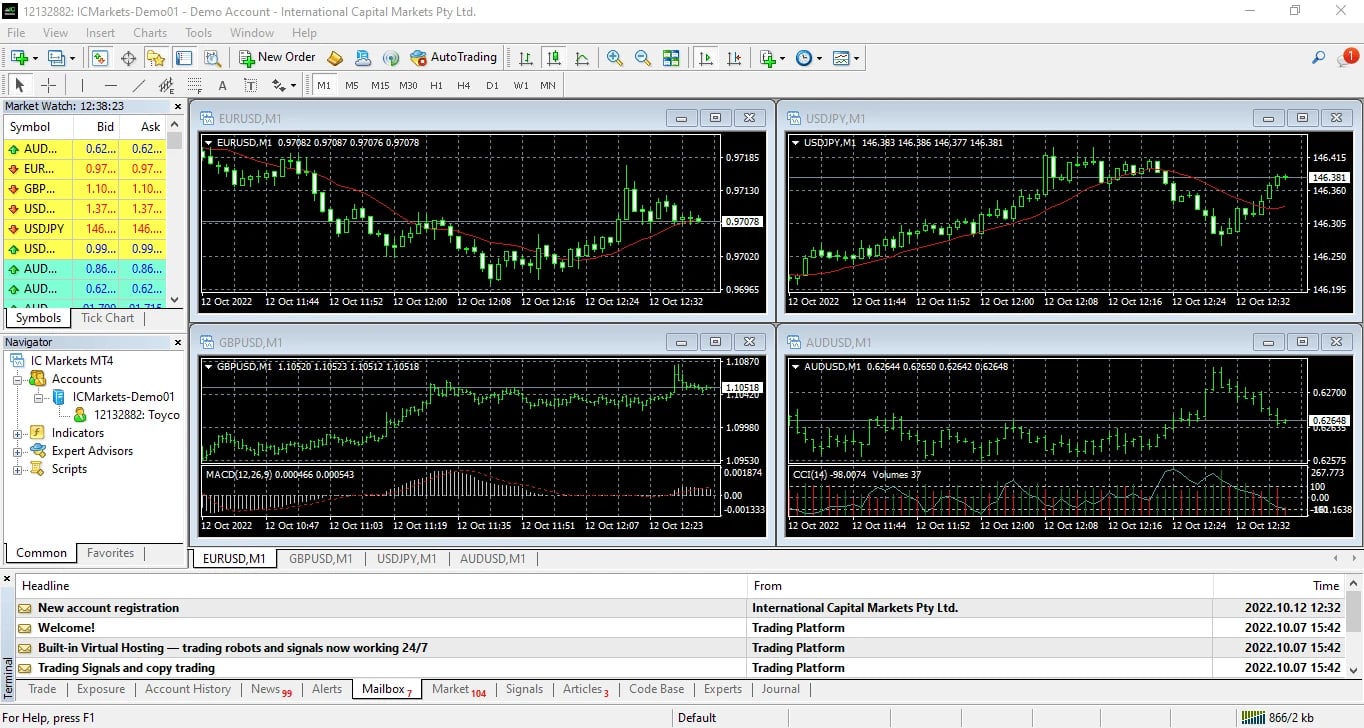Open the search magnifier at top right
1364x728 pixels.
coord(1318,58)
